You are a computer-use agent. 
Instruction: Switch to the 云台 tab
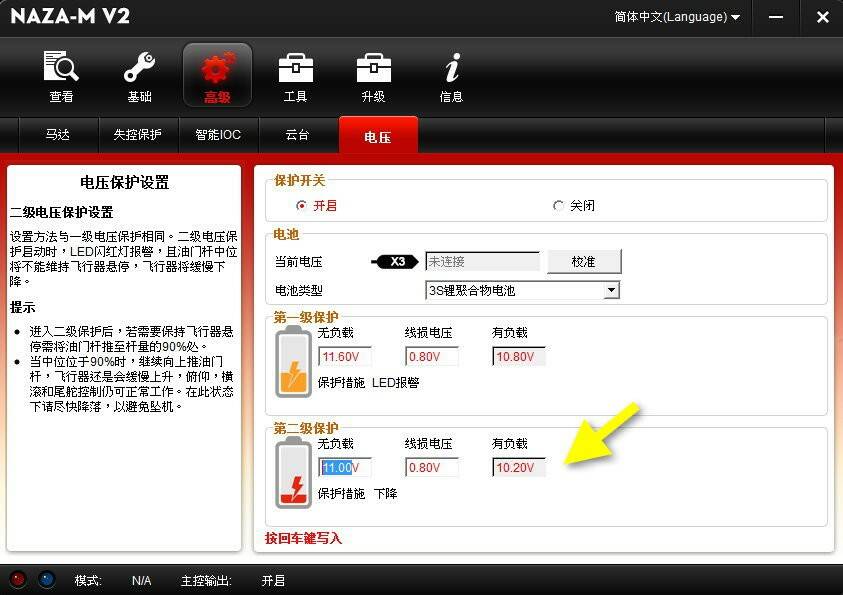[x=298, y=135]
